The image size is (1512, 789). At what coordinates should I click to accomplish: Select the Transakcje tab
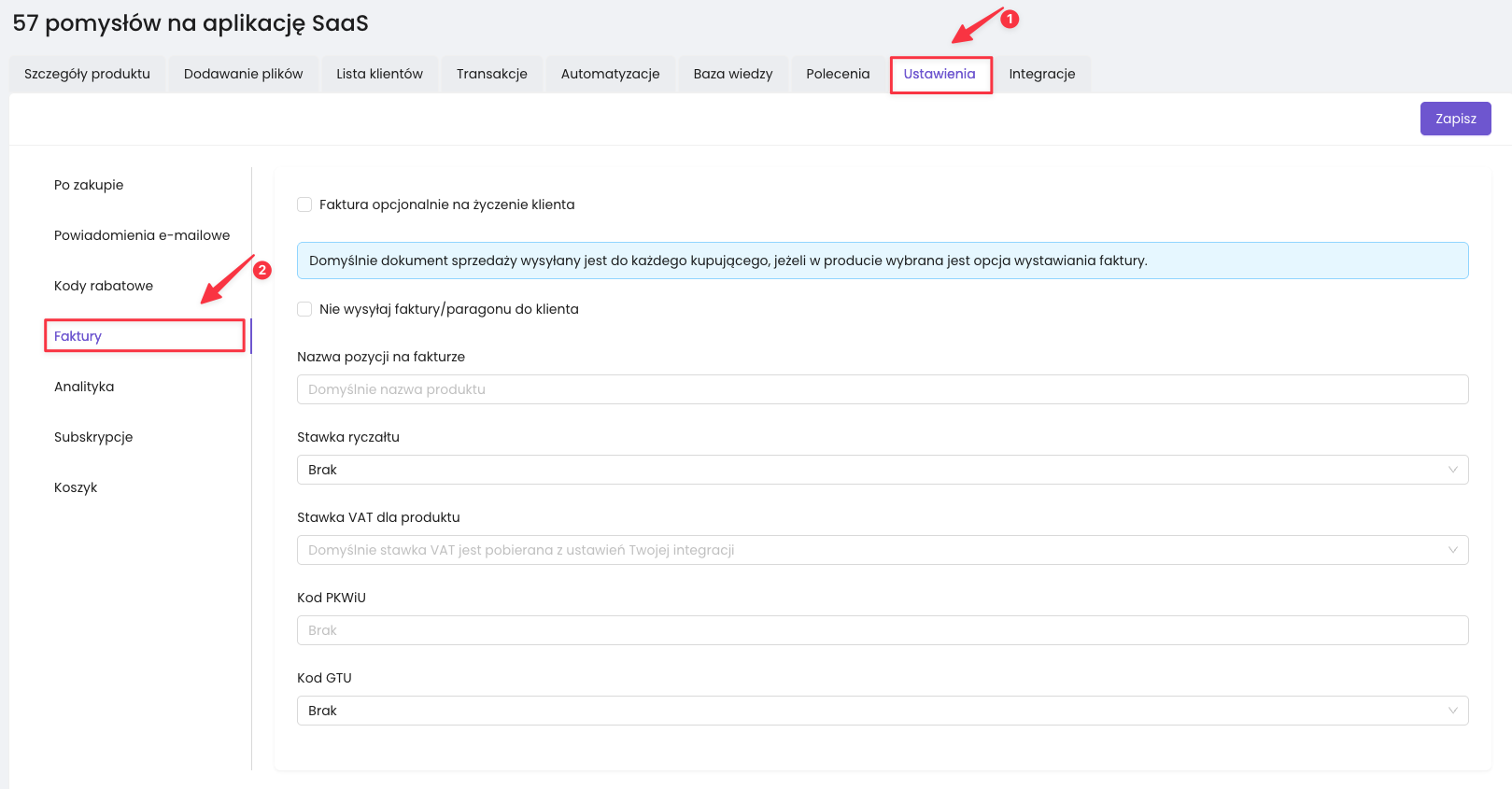pos(491,74)
